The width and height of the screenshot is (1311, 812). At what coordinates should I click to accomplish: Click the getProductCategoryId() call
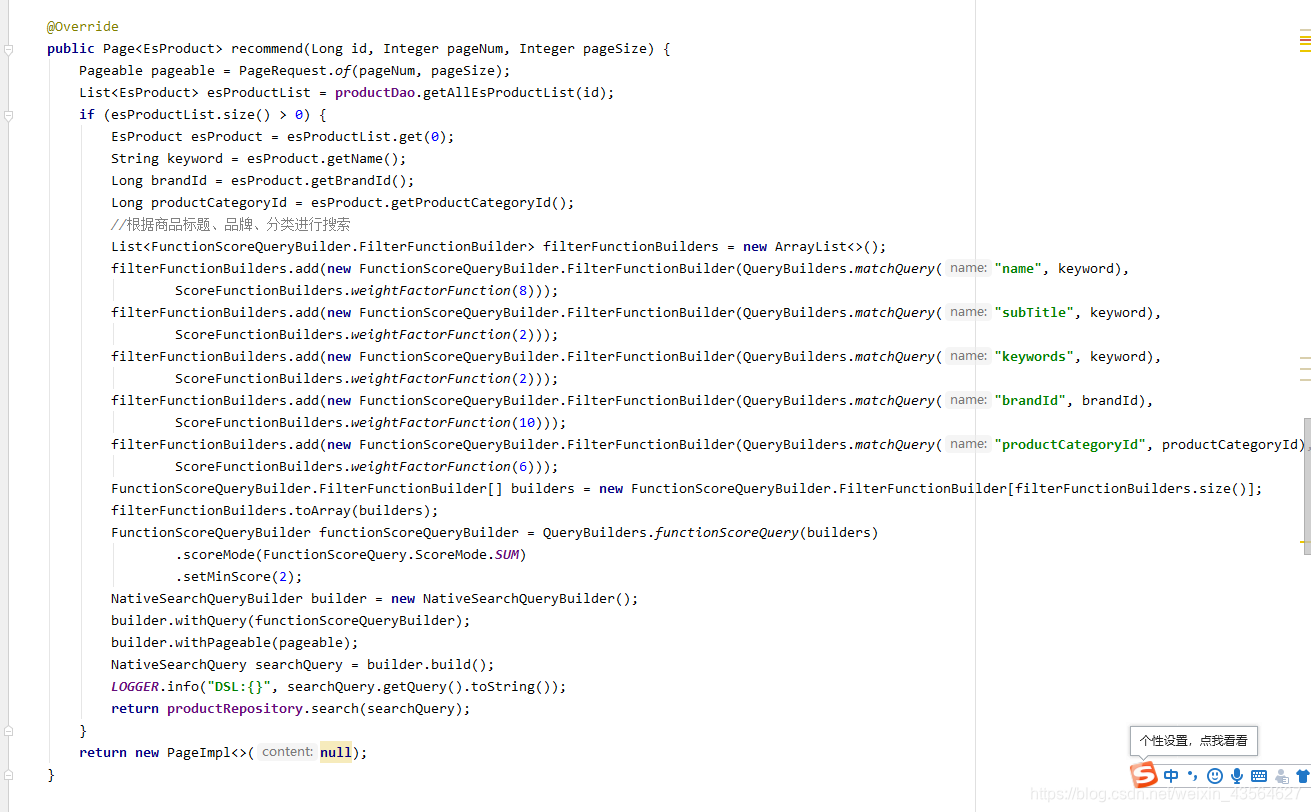click(x=479, y=203)
